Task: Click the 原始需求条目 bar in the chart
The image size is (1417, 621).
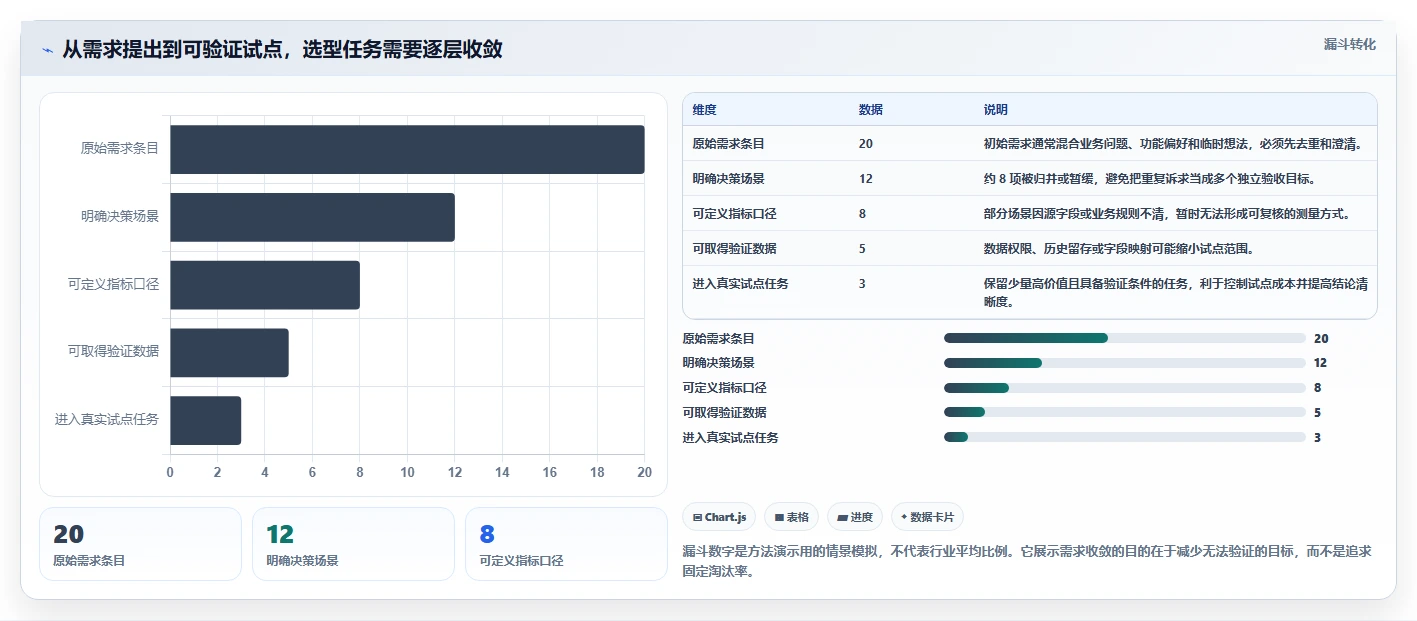Action: click(407, 149)
